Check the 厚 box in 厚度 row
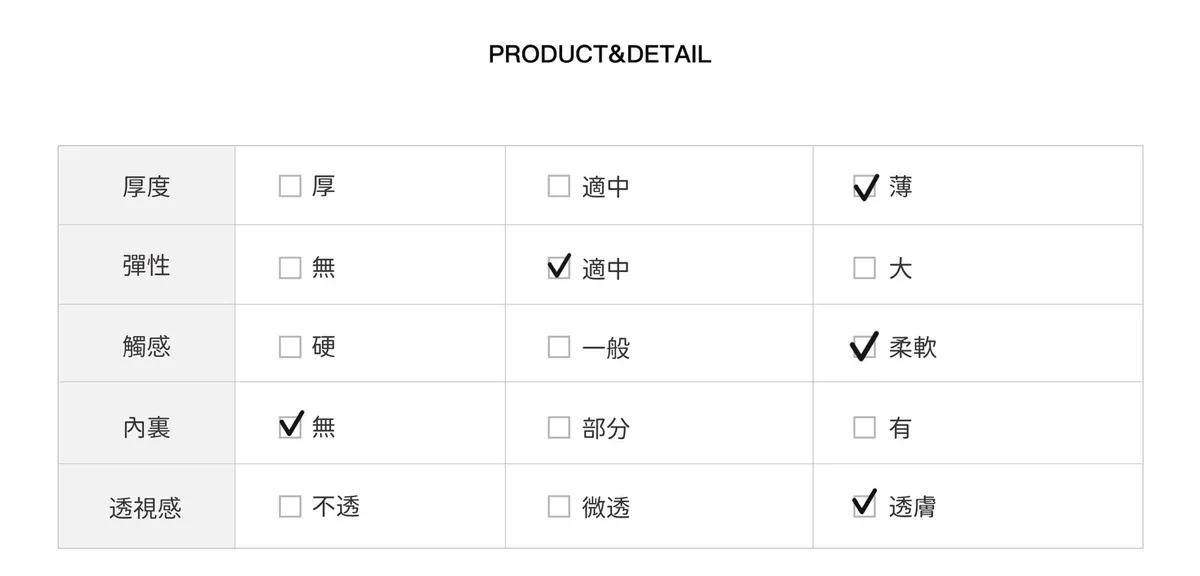This screenshot has width=1200, height=576. pos(290,187)
